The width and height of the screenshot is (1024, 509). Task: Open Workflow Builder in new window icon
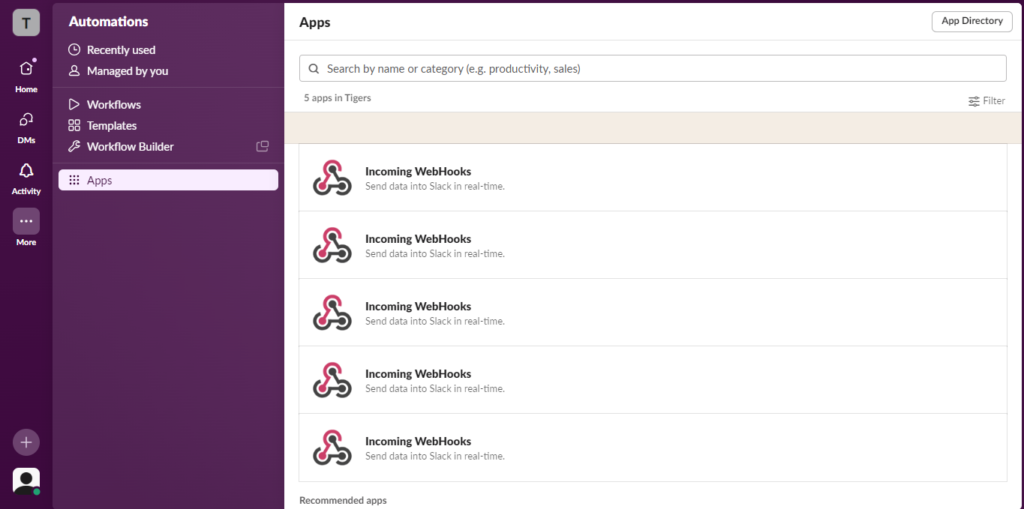(x=263, y=146)
